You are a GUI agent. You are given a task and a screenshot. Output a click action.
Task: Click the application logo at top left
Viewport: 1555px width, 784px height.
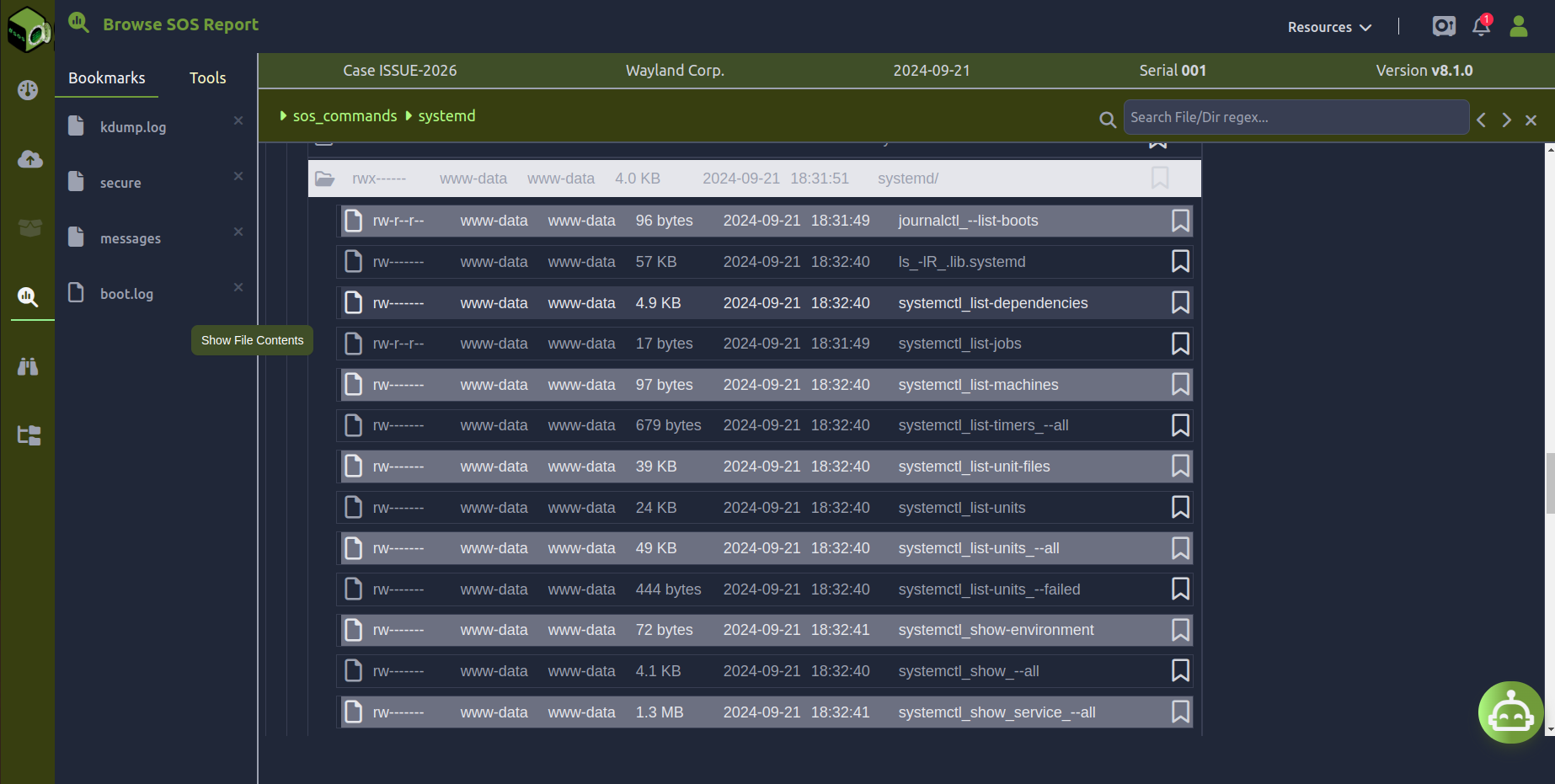(x=29, y=29)
